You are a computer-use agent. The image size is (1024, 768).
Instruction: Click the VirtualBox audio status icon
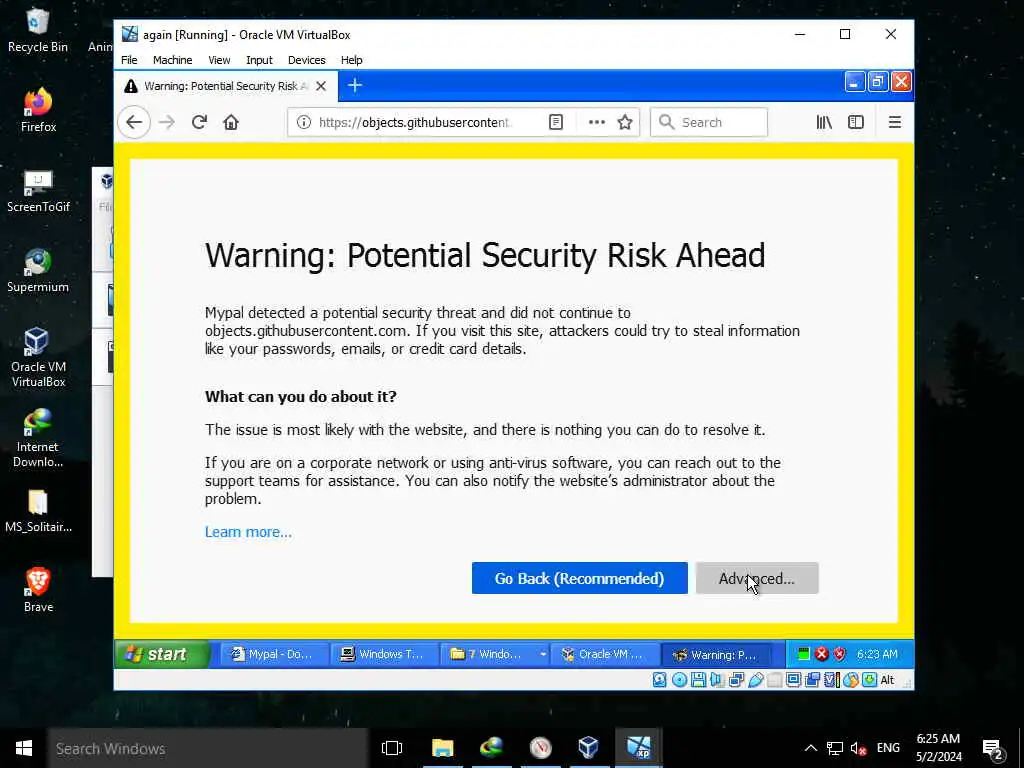coord(717,680)
